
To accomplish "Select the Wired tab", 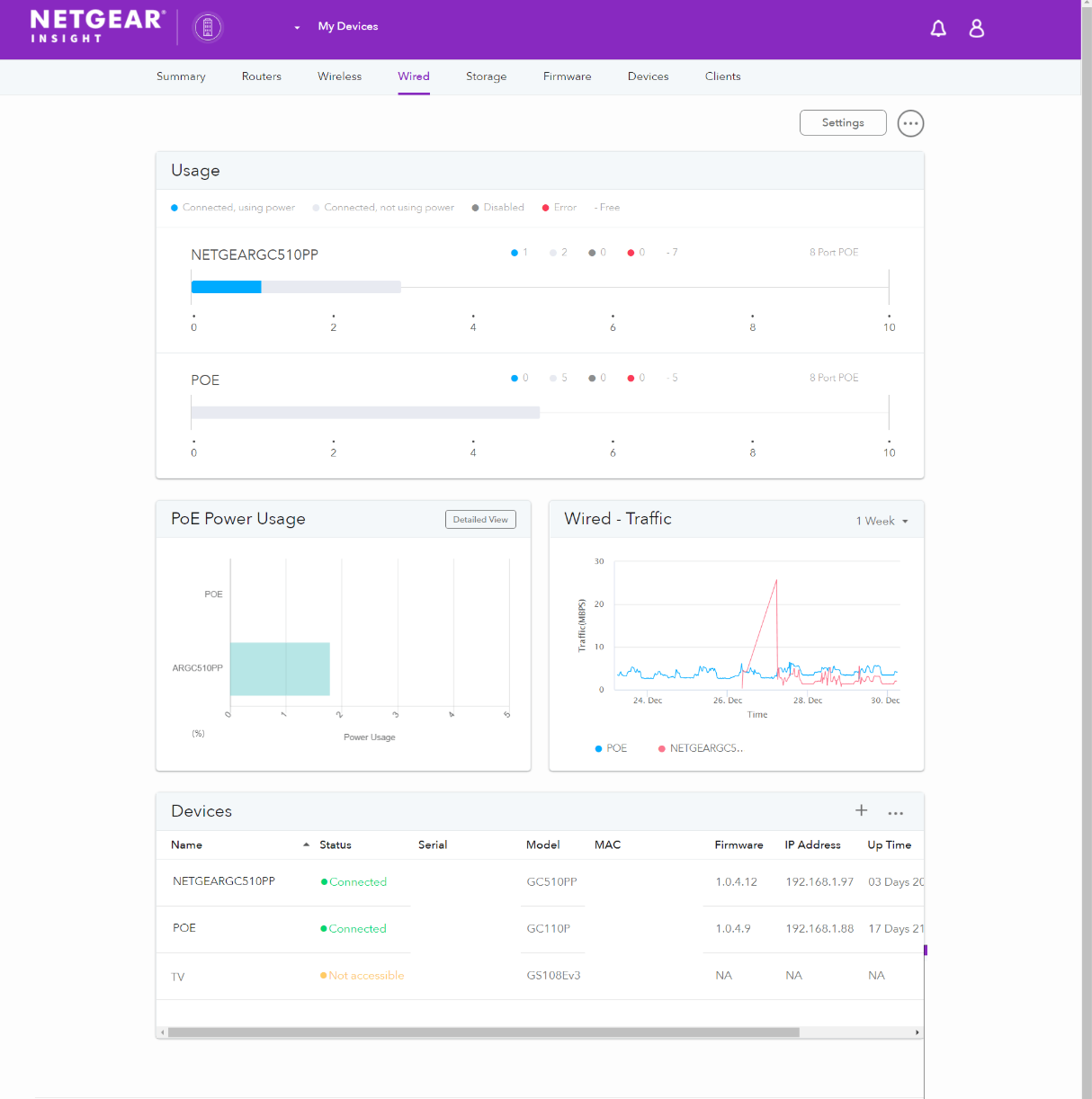I will point(414,76).
